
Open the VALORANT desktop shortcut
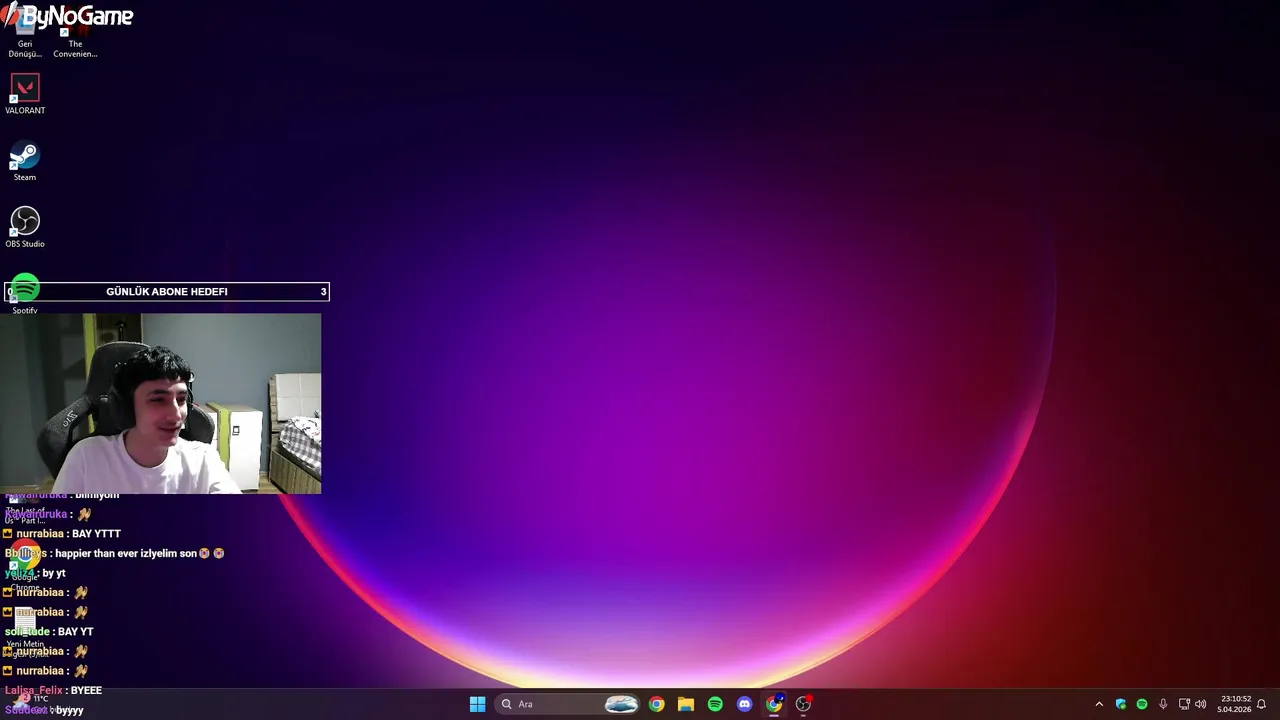tap(25, 95)
